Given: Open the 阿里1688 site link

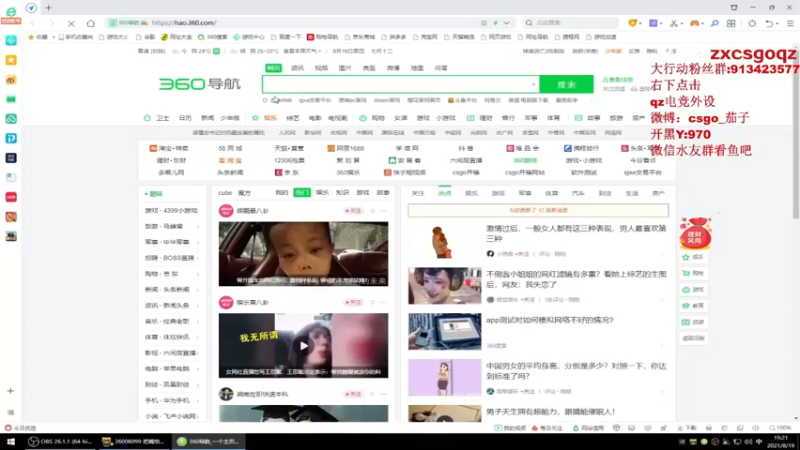Looking at the screenshot, I should [x=346, y=148].
